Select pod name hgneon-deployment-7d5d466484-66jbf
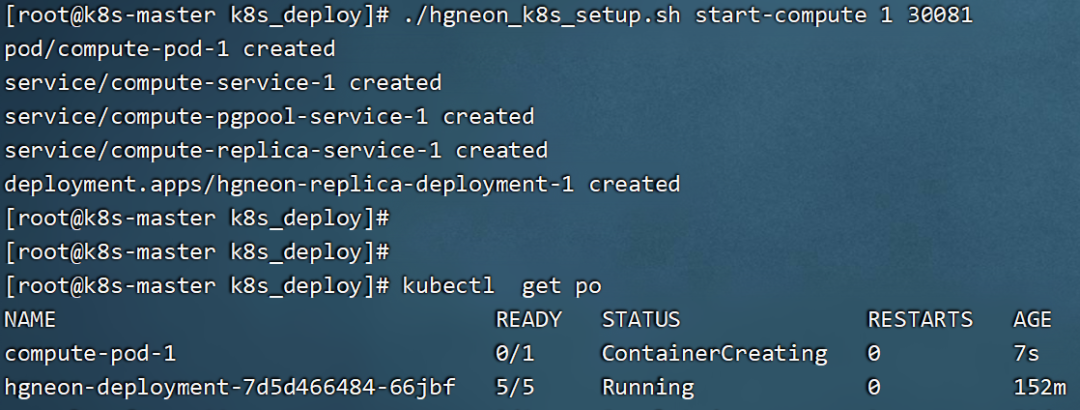This screenshot has height=410, width=1080. (x=230, y=388)
